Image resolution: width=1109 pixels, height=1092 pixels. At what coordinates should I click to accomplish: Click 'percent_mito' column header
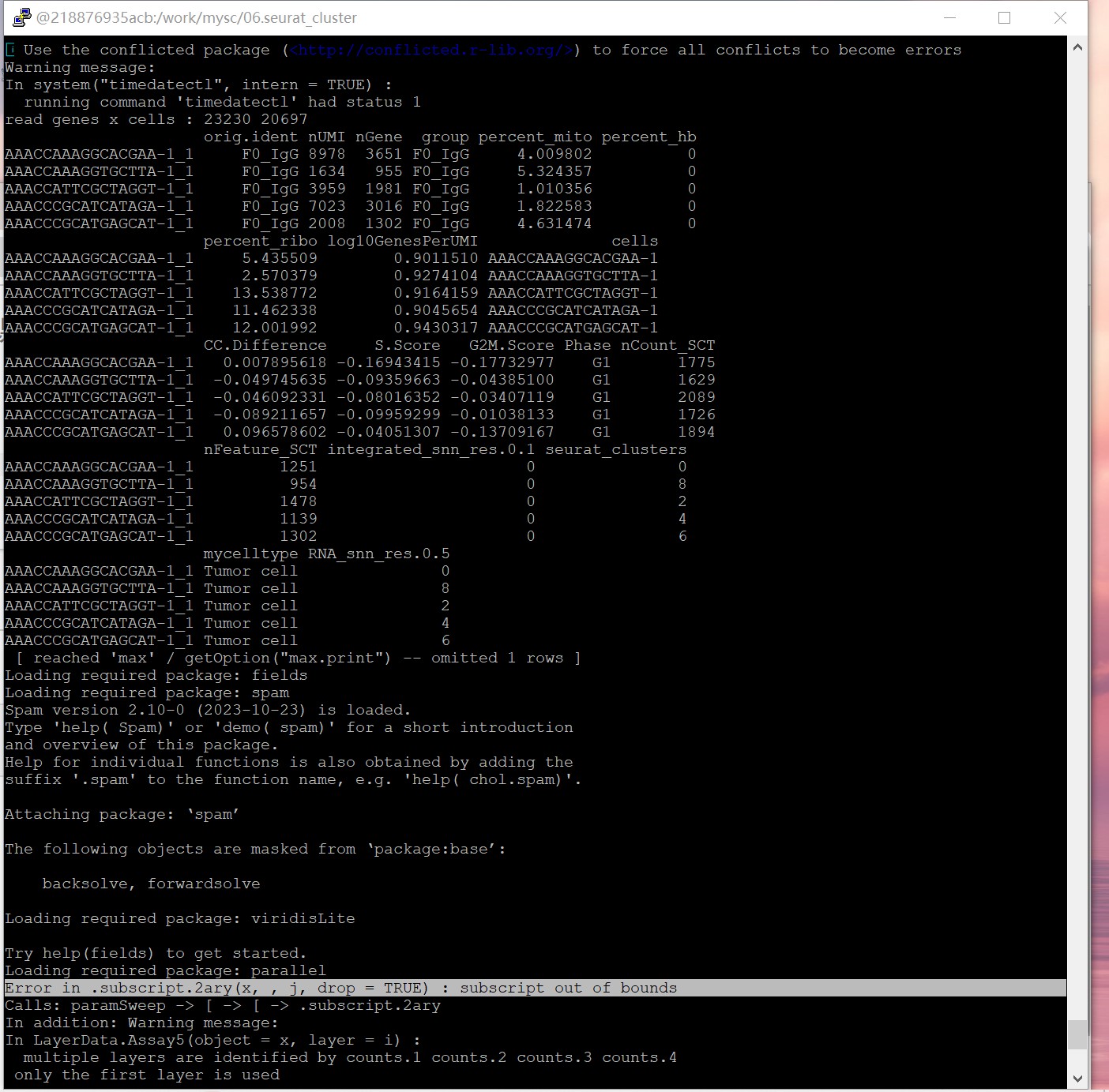pos(536,137)
